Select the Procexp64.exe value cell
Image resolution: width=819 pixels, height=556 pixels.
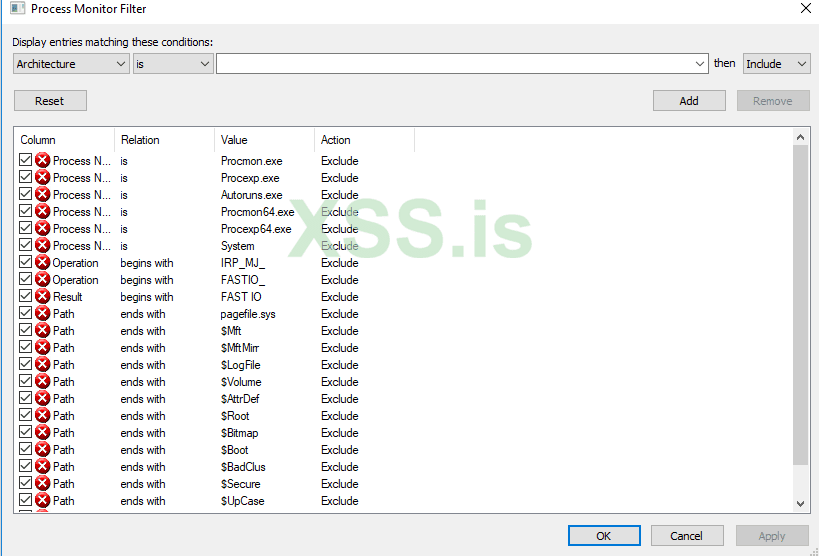pos(256,229)
